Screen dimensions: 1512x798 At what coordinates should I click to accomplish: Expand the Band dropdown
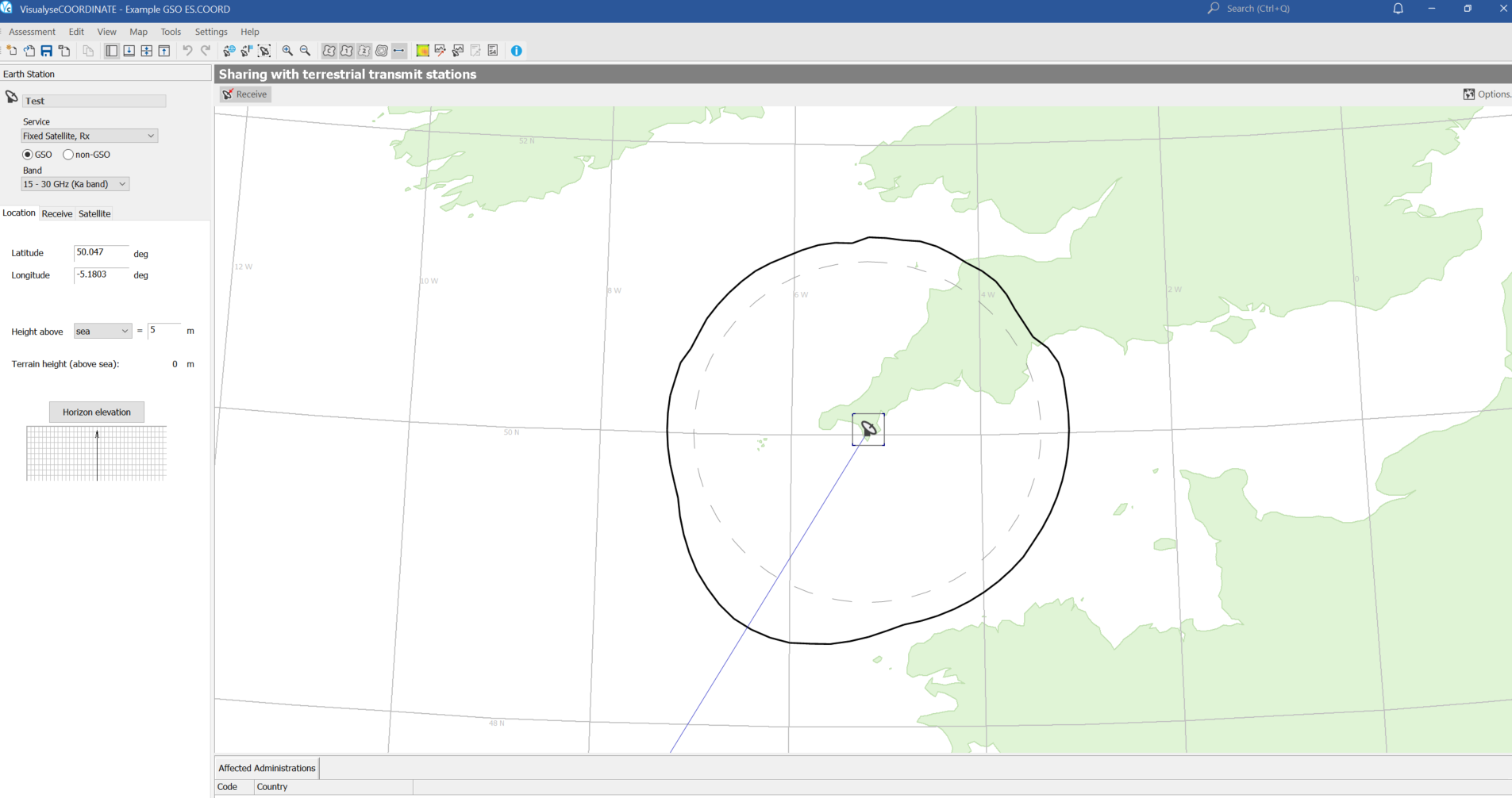click(x=75, y=184)
